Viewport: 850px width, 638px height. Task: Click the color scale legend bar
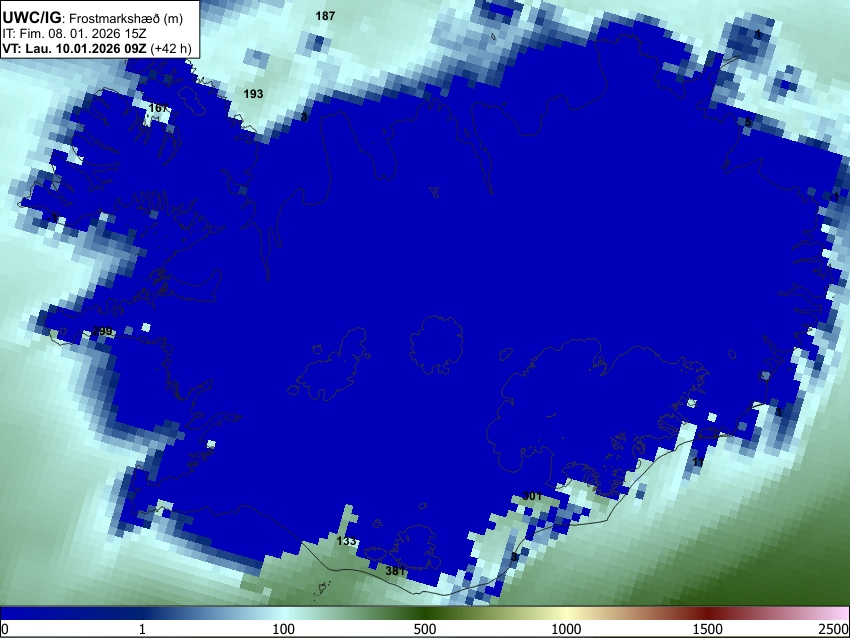point(425,614)
